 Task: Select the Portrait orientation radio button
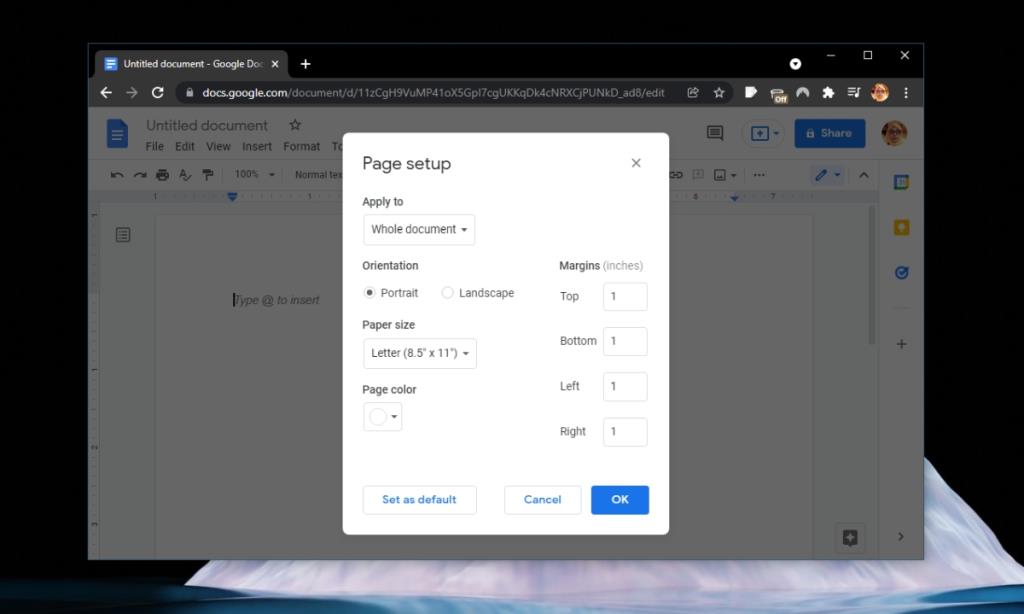click(x=369, y=293)
